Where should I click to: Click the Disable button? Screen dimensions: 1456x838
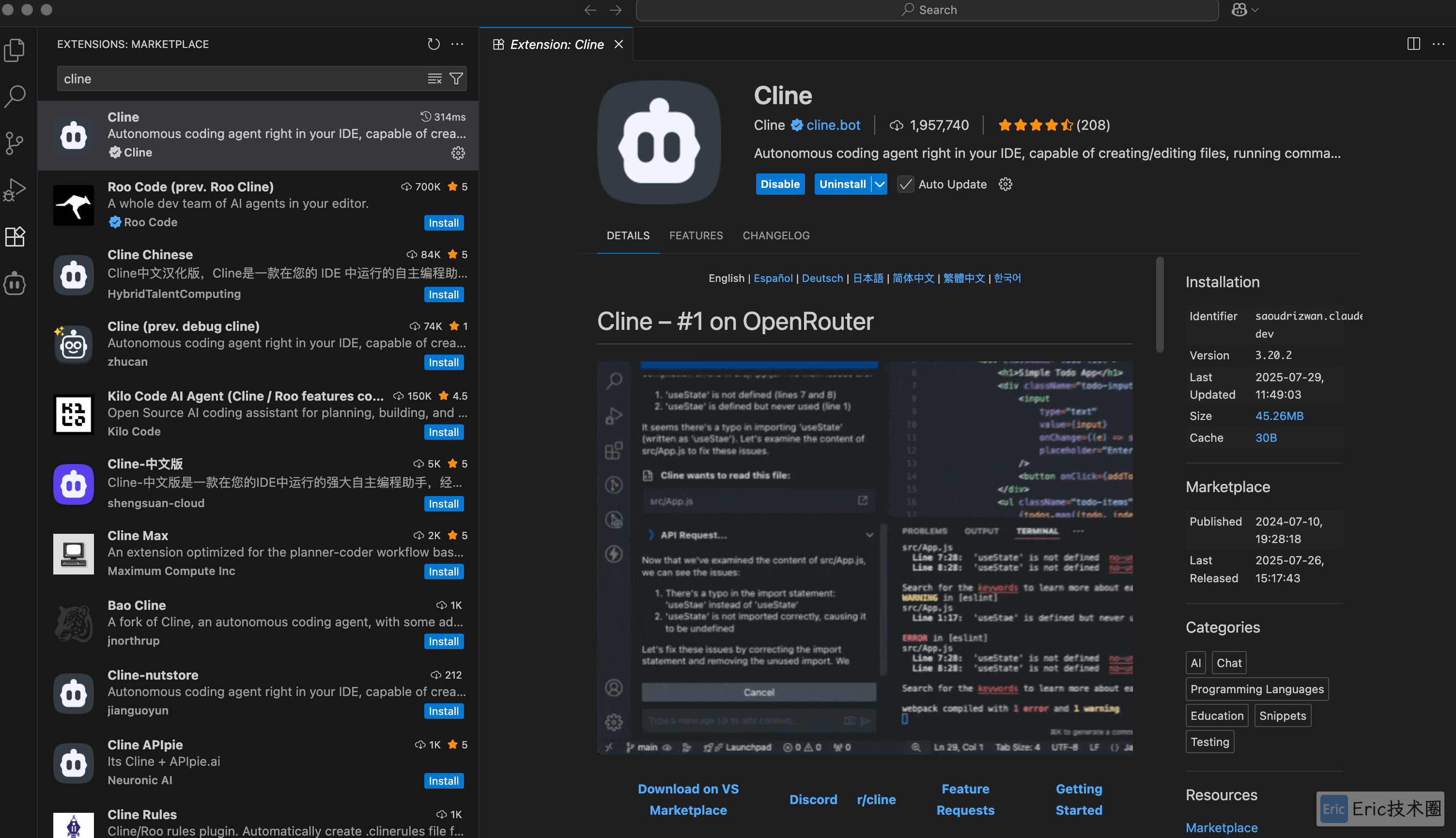coord(780,184)
